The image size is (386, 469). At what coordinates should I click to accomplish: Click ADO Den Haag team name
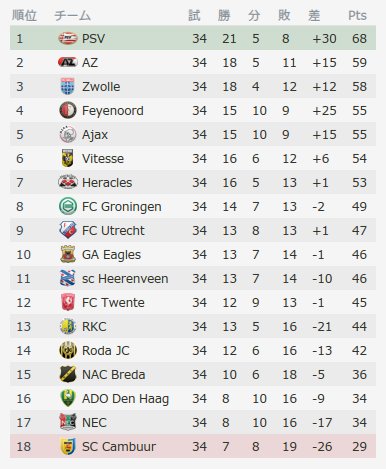pyautogui.click(x=125, y=399)
